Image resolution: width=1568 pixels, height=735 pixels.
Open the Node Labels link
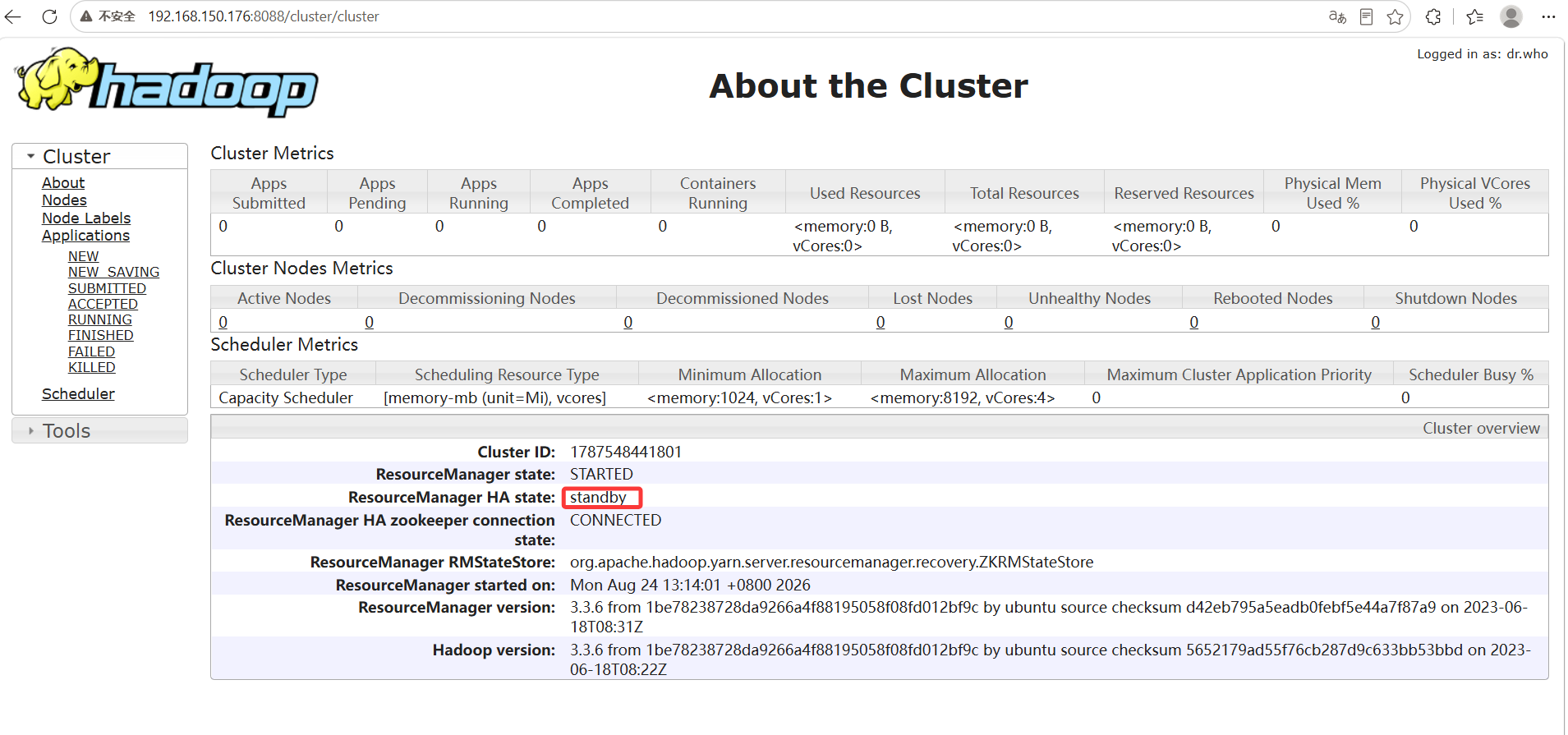pyautogui.click(x=86, y=218)
